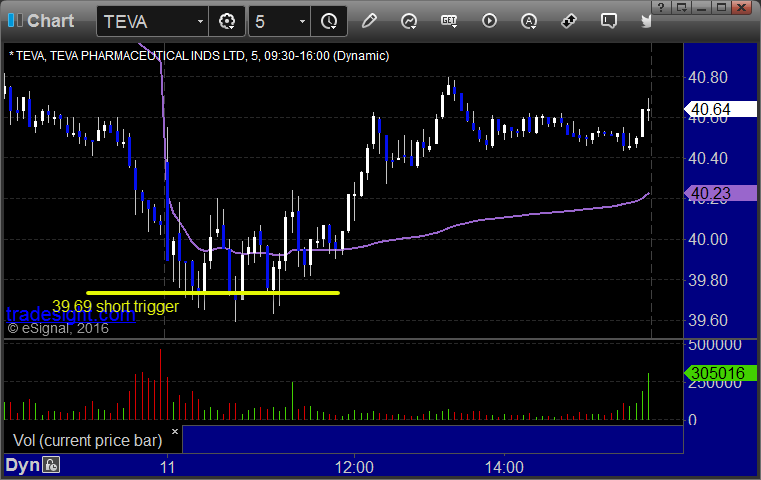Click the purple 40.23 average marker
761x480 pixels.
(x=721, y=193)
